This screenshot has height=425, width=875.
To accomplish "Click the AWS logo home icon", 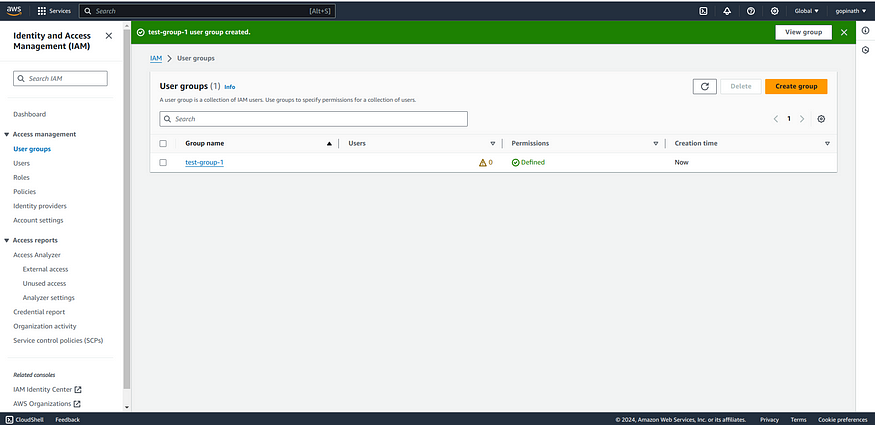I will tap(14, 11).
